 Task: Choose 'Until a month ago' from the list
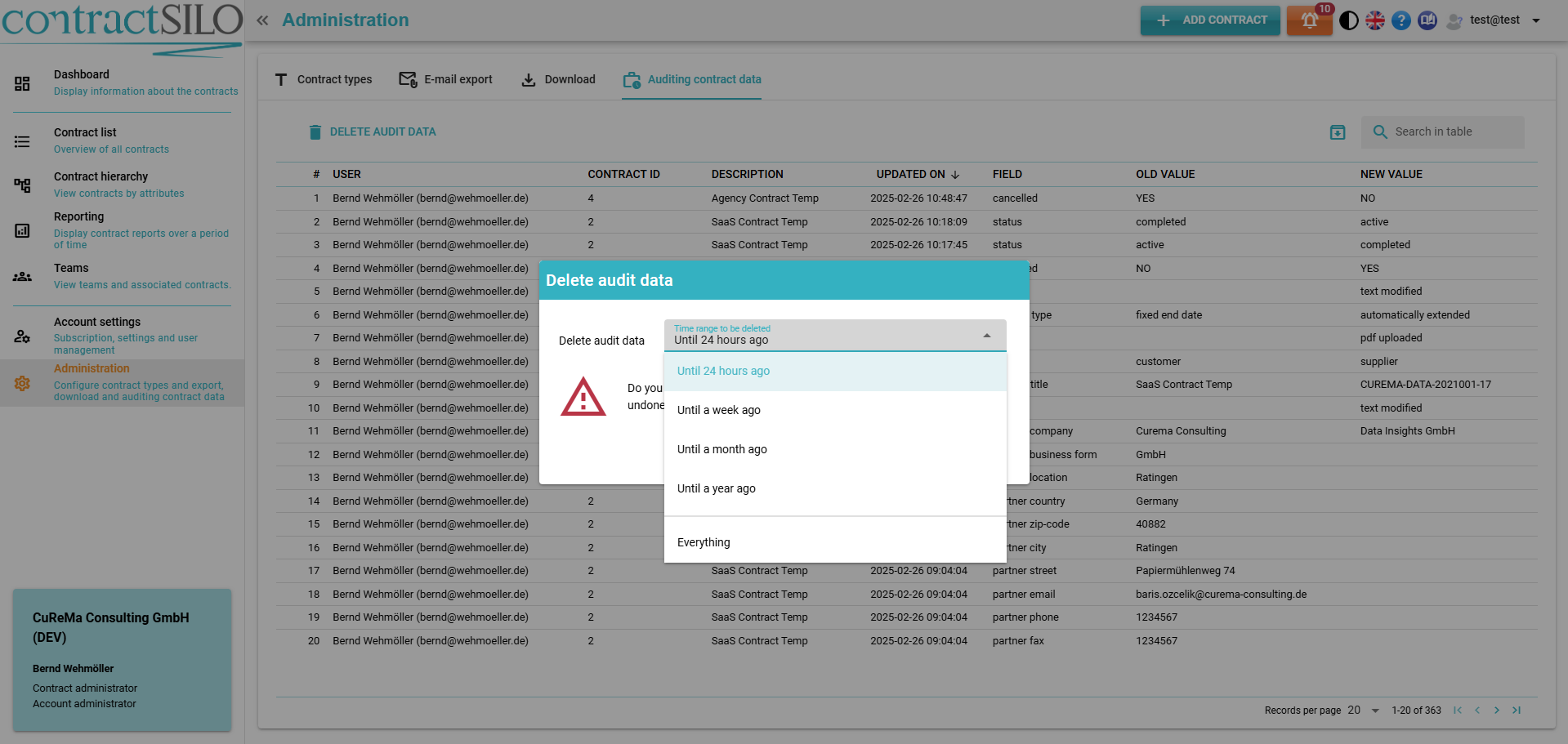tap(721, 449)
